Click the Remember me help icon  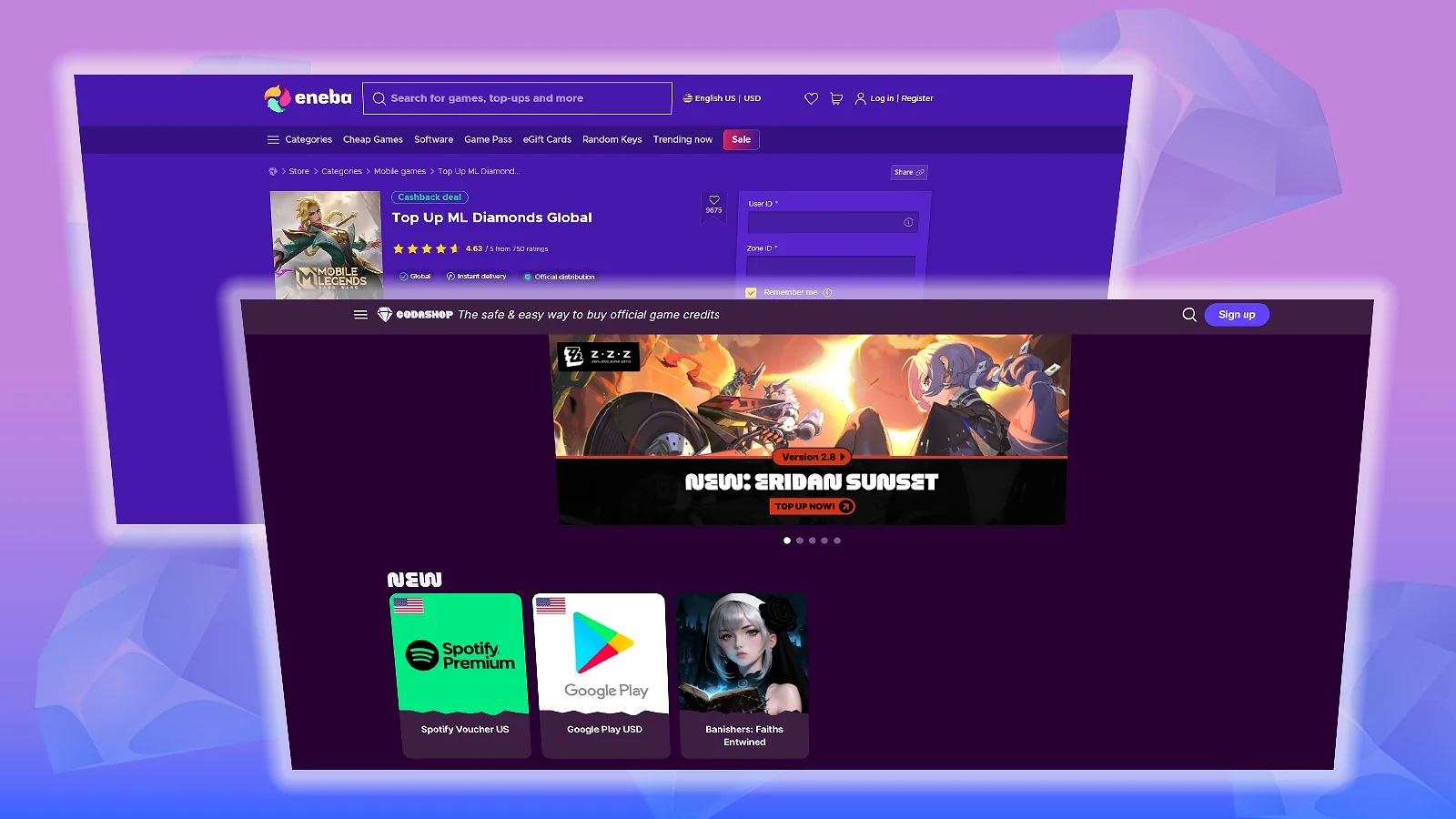click(827, 292)
